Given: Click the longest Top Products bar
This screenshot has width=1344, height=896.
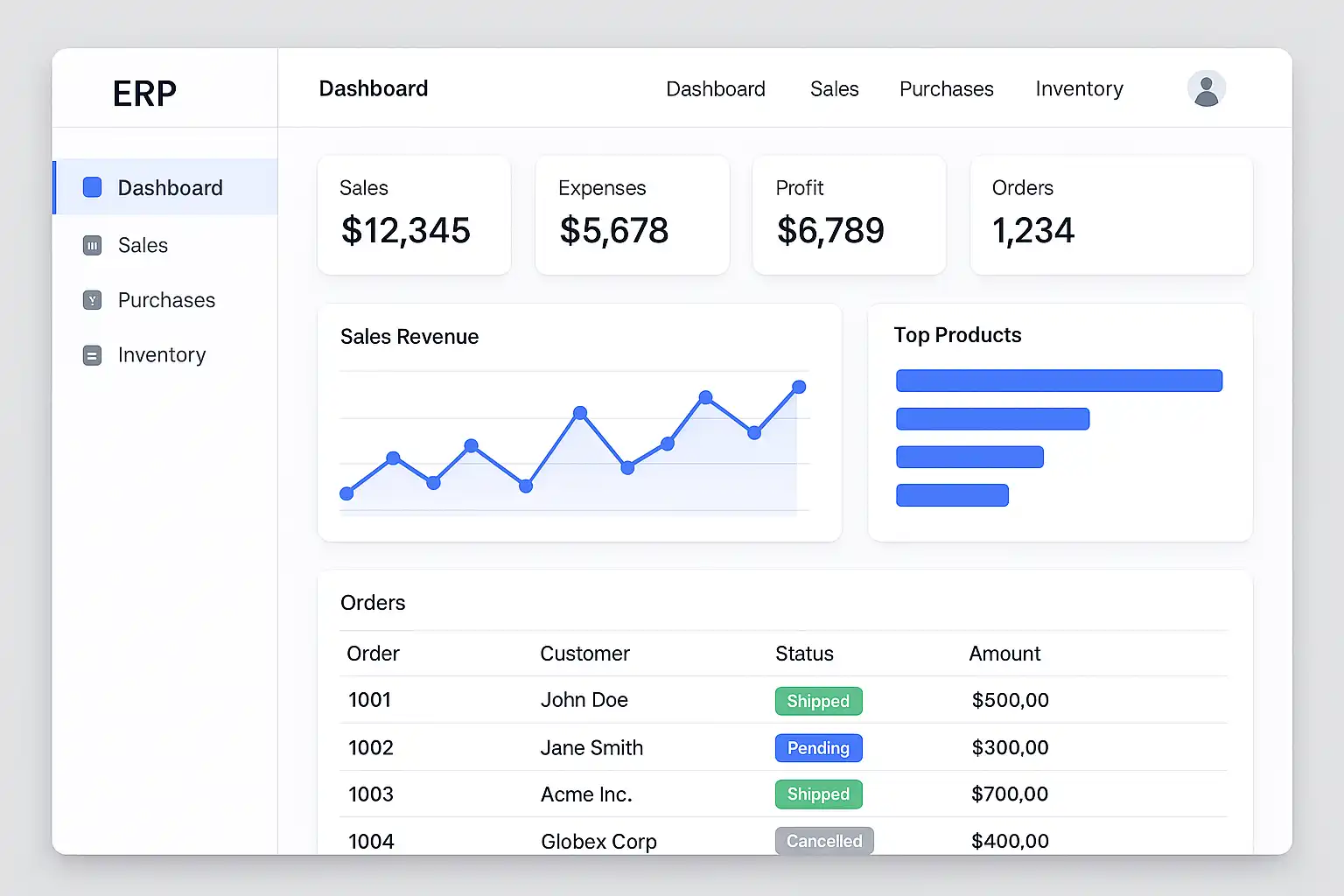Looking at the screenshot, I should click(1059, 381).
